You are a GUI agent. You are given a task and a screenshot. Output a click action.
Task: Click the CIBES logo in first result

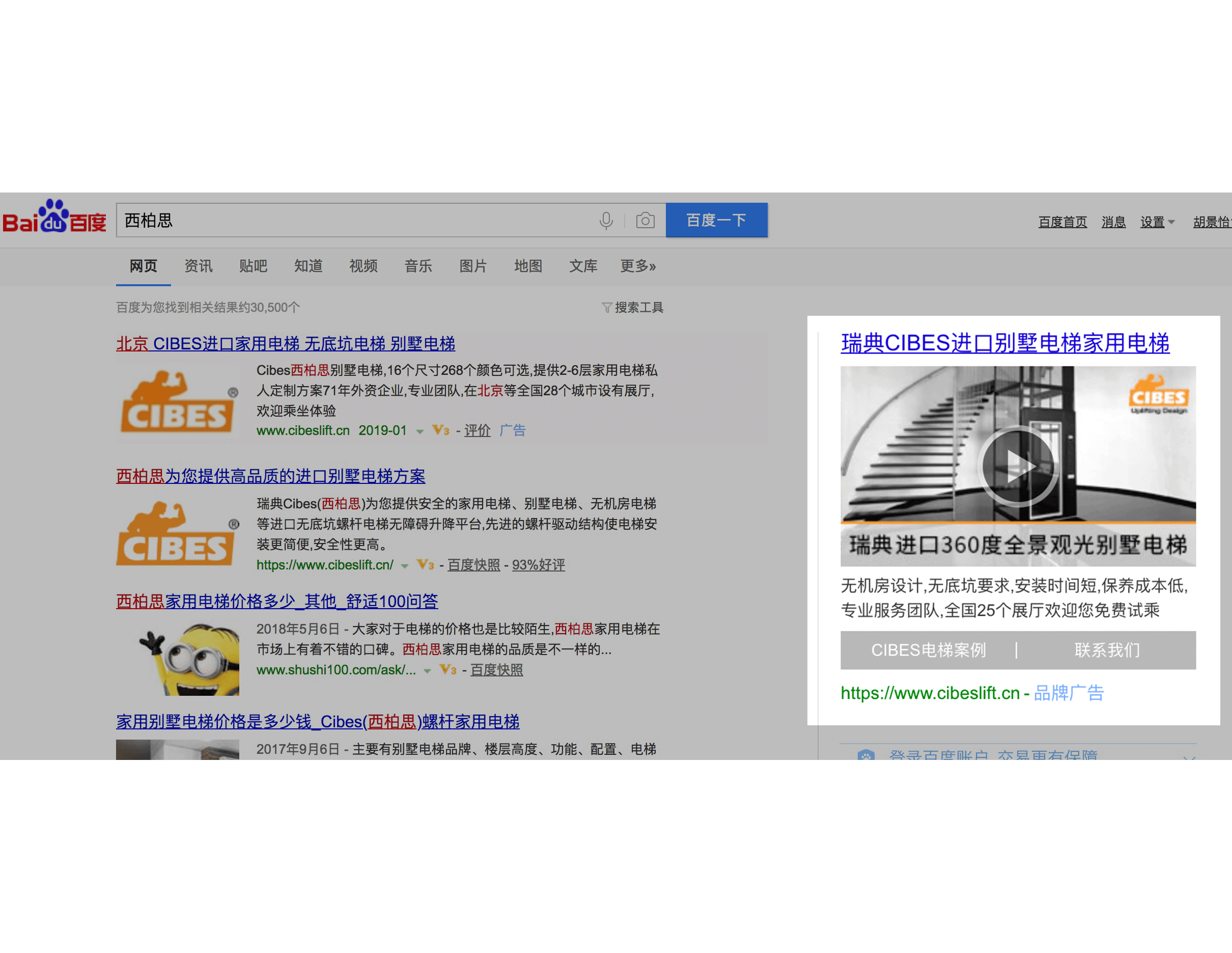178,403
